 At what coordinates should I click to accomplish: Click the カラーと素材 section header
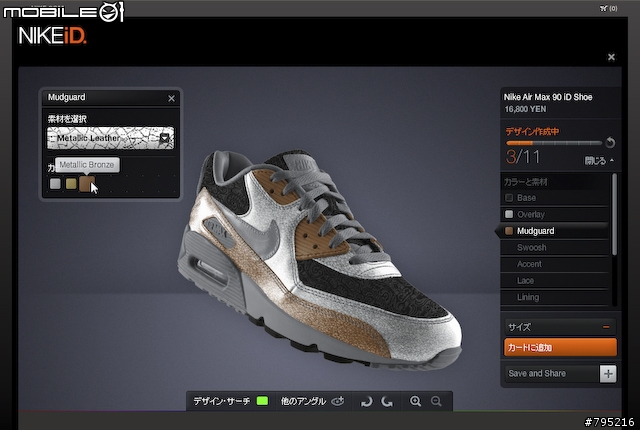[x=526, y=182]
